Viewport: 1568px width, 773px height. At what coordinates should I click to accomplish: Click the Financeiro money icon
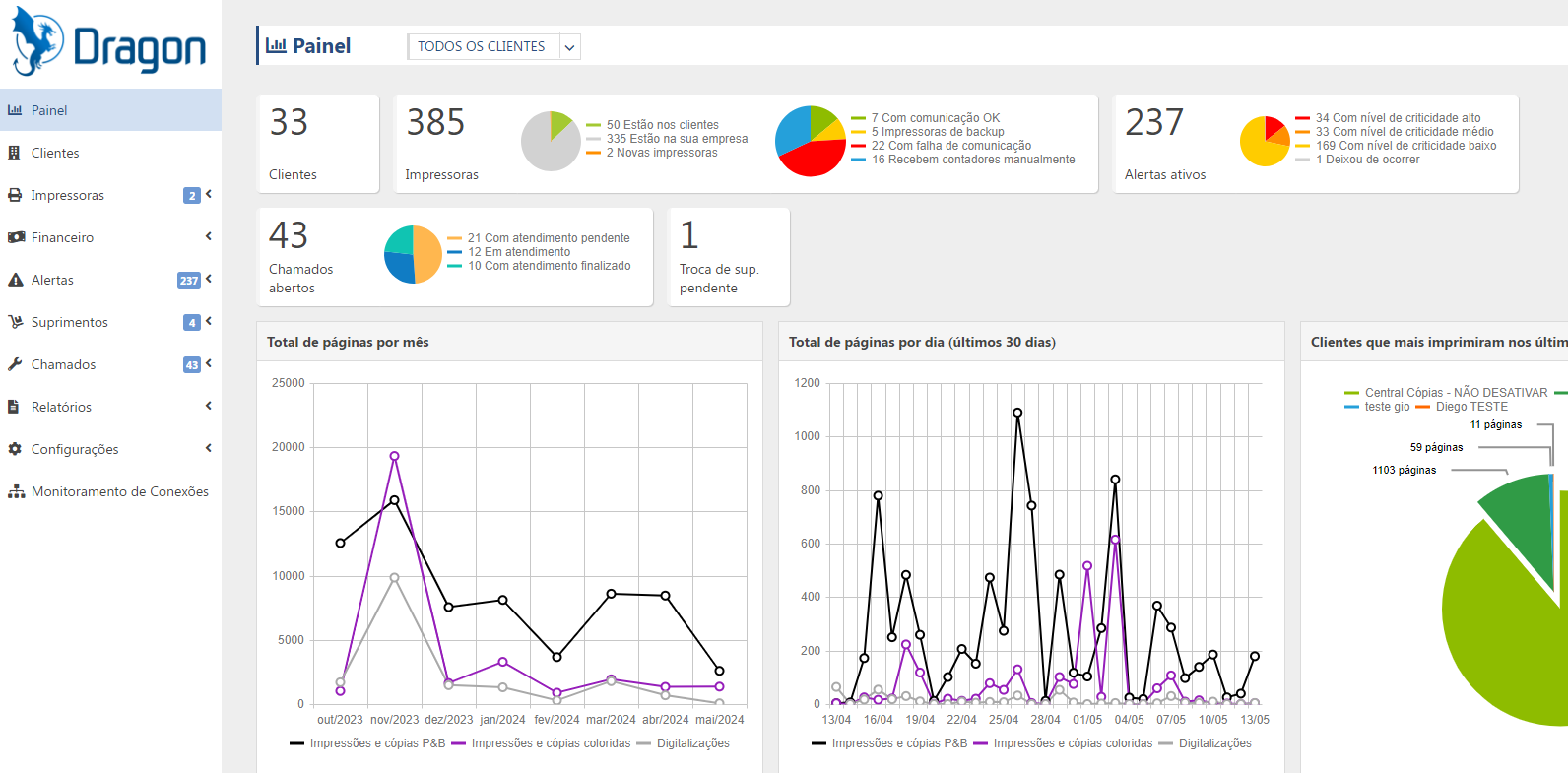coord(16,237)
